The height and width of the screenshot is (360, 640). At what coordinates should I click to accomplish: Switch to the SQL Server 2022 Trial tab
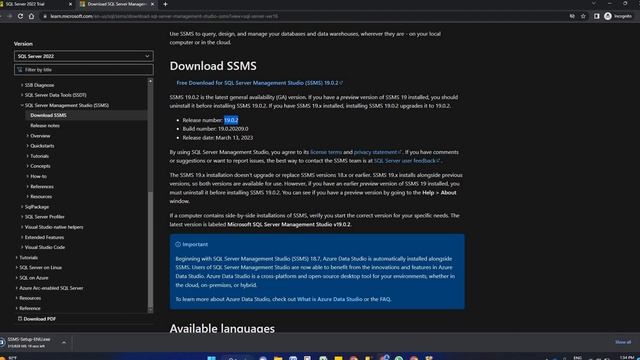tap(36, 4)
